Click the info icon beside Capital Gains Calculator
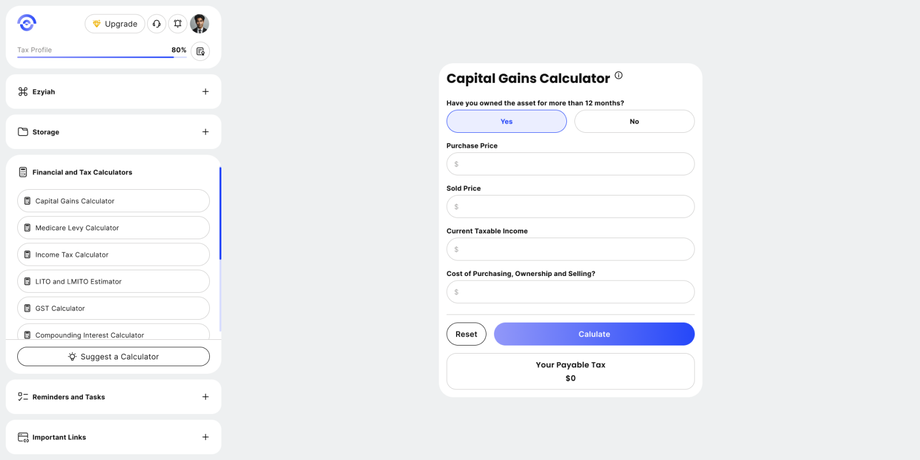Image resolution: width=920 pixels, height=460 pixels. (619, 76)
